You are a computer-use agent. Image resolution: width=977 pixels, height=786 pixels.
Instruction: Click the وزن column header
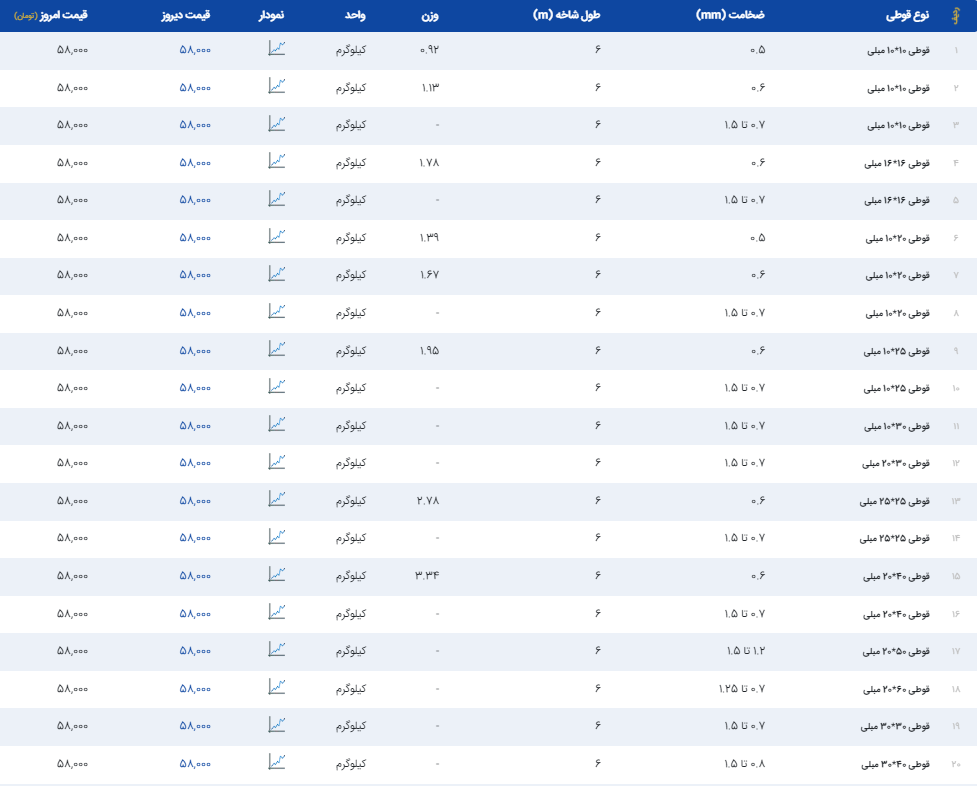pos(427,16)
